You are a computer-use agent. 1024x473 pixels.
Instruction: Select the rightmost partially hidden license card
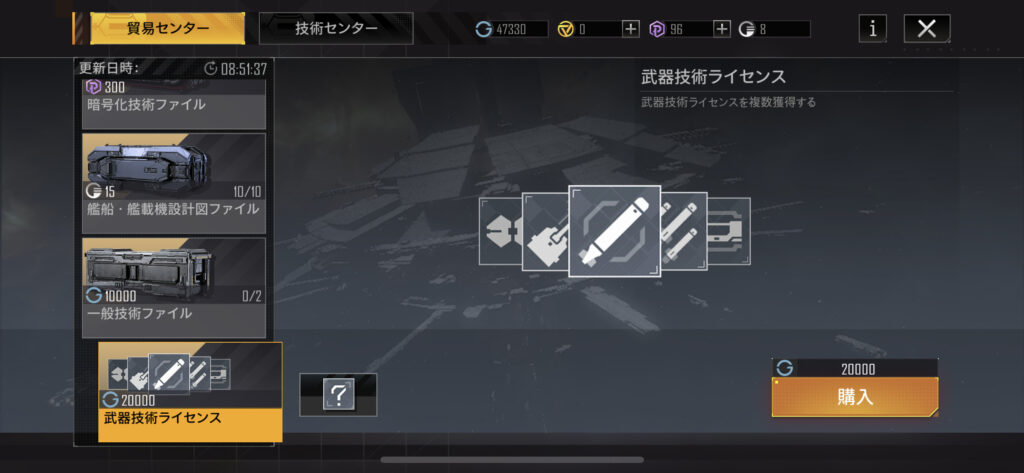[x=729, y=231]
